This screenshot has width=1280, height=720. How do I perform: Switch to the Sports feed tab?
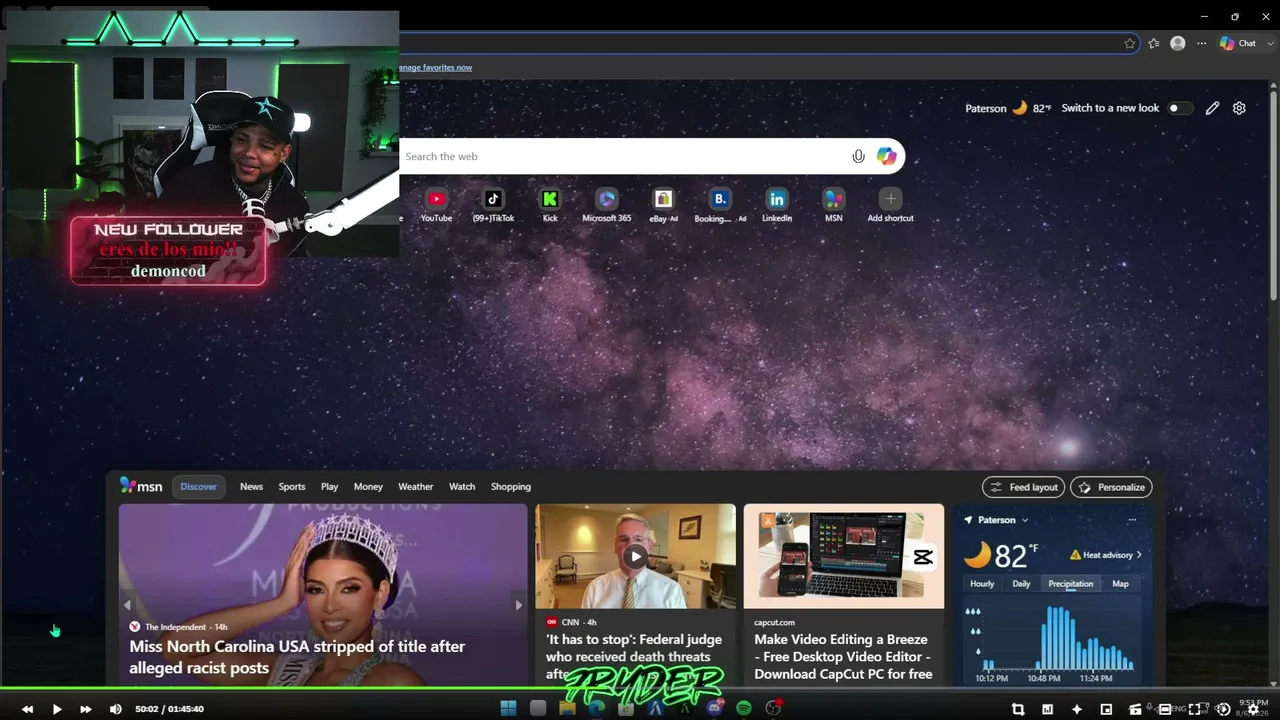[292, 487]
